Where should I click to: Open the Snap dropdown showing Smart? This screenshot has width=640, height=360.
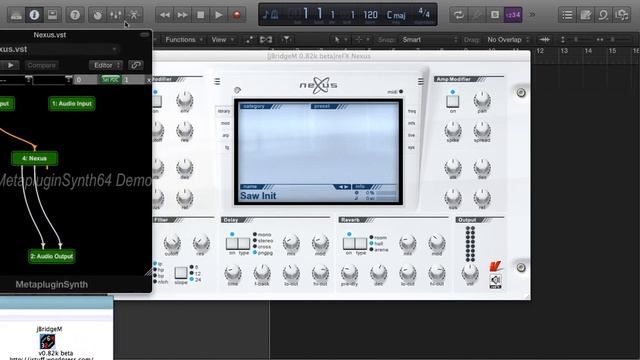point(429,40)
